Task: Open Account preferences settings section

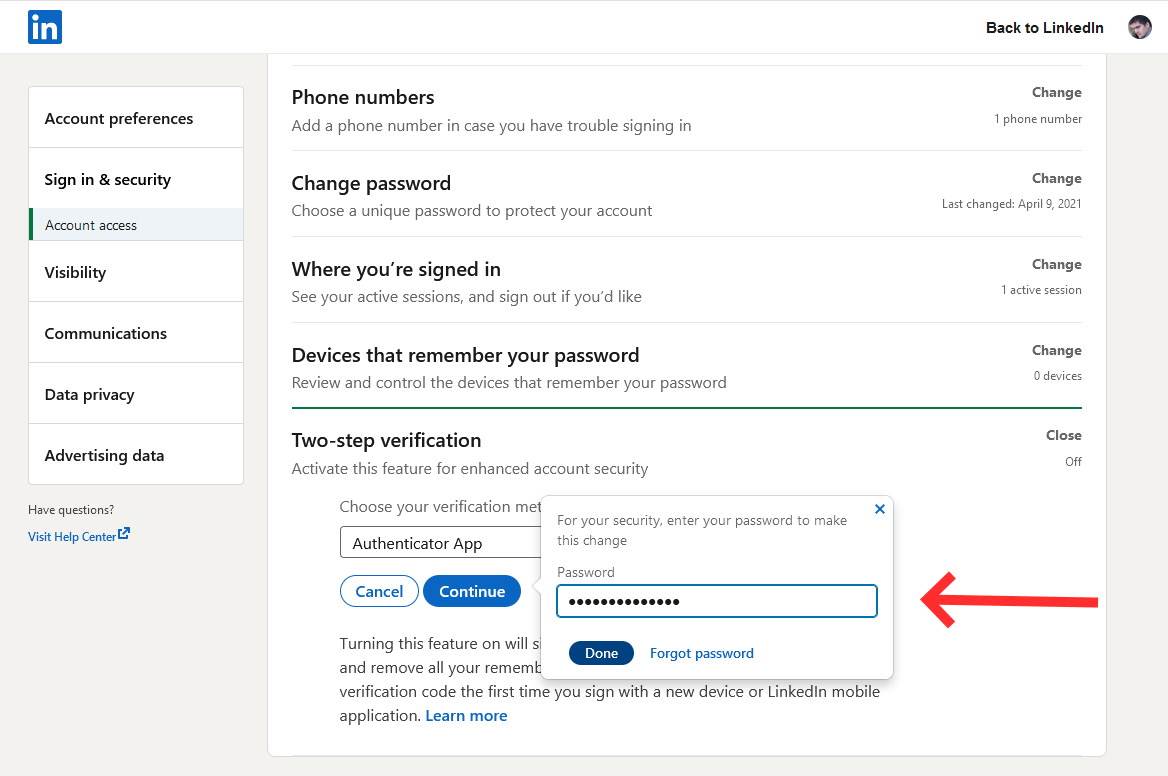Action: pos(119,118)
